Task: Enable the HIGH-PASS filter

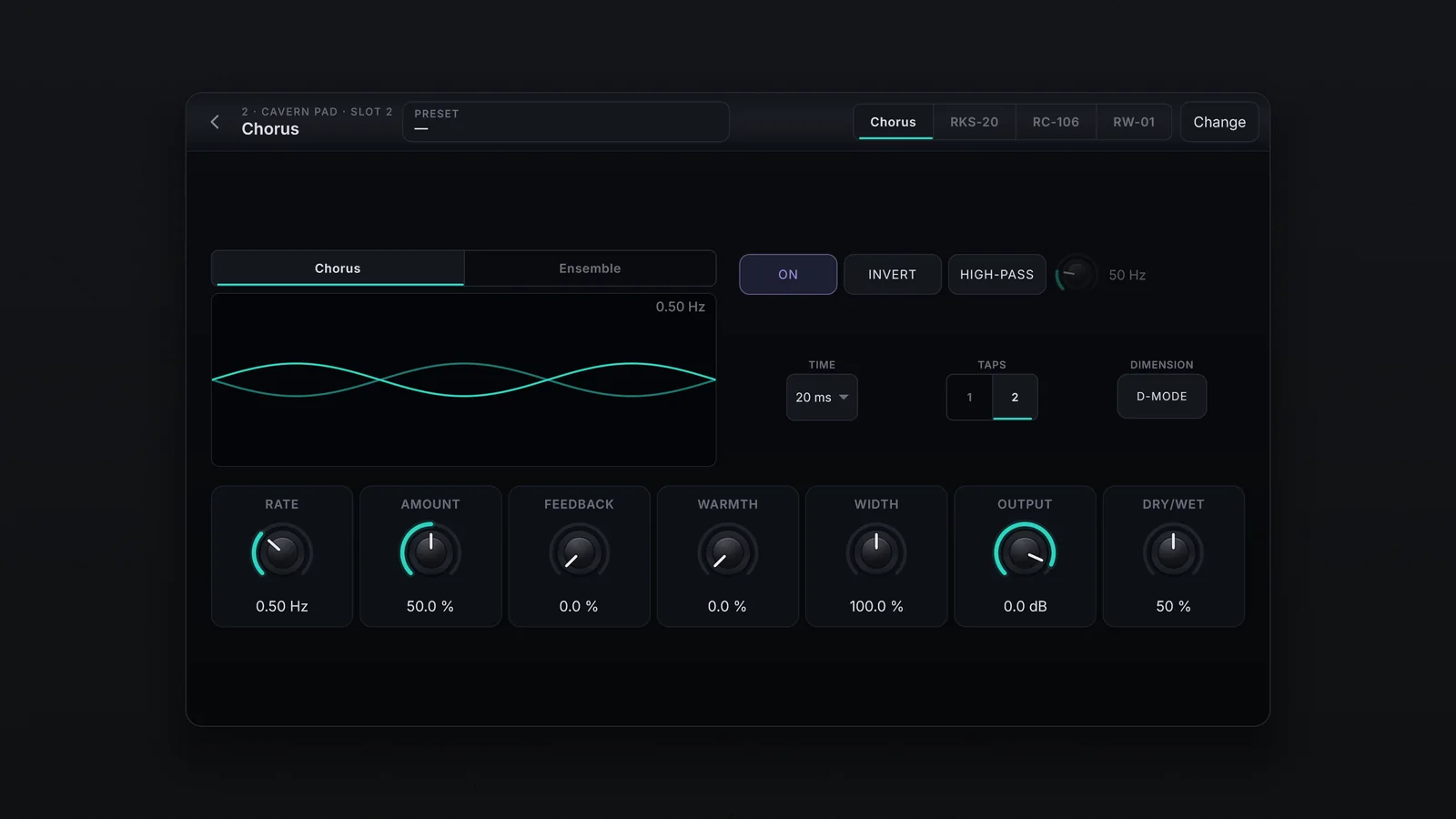Action: [996, 274]
